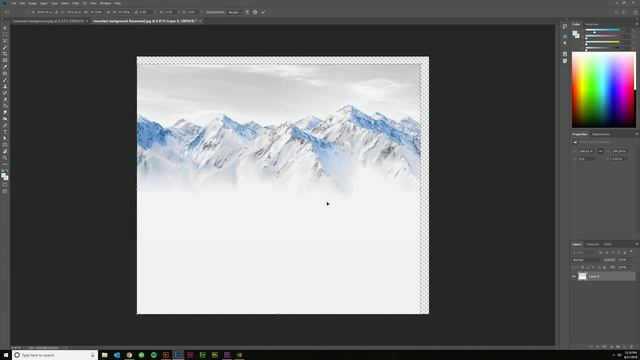This screenshot has width=640, height=360.
Task: Open the Interpolation dropdown
Action: pyautogui.click(x=234, y=12)
